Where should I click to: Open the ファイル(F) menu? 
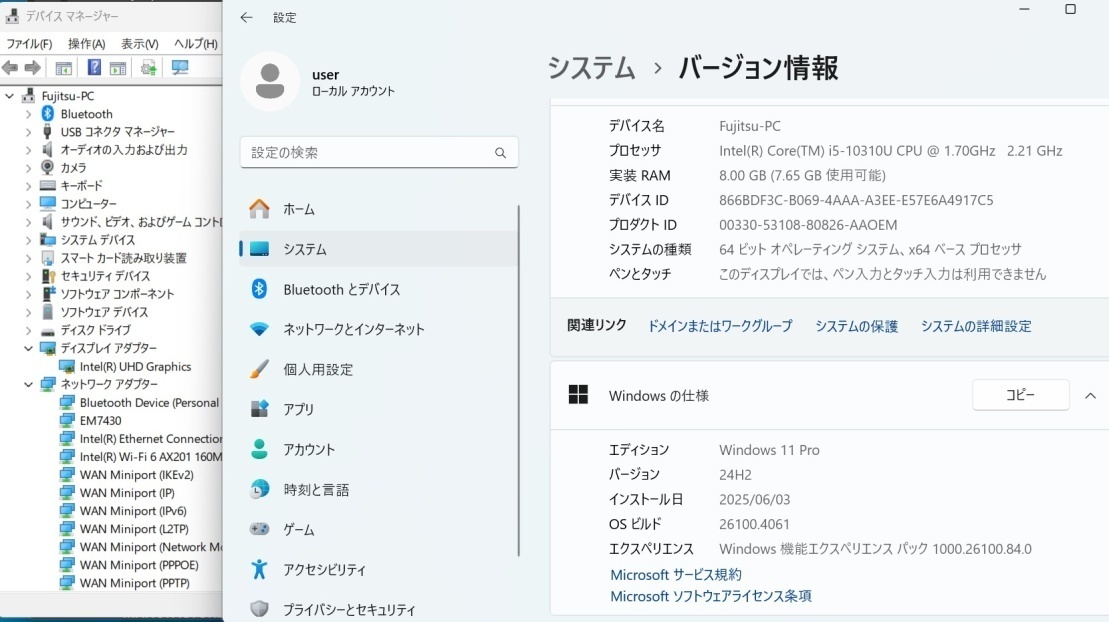tap(29, 44)
